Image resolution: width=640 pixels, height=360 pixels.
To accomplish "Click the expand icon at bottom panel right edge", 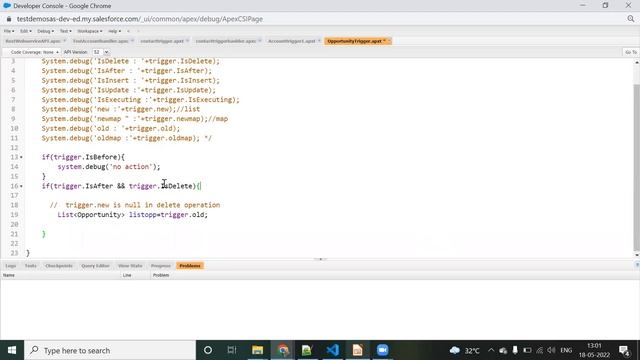I will click(x=637, y=265).
